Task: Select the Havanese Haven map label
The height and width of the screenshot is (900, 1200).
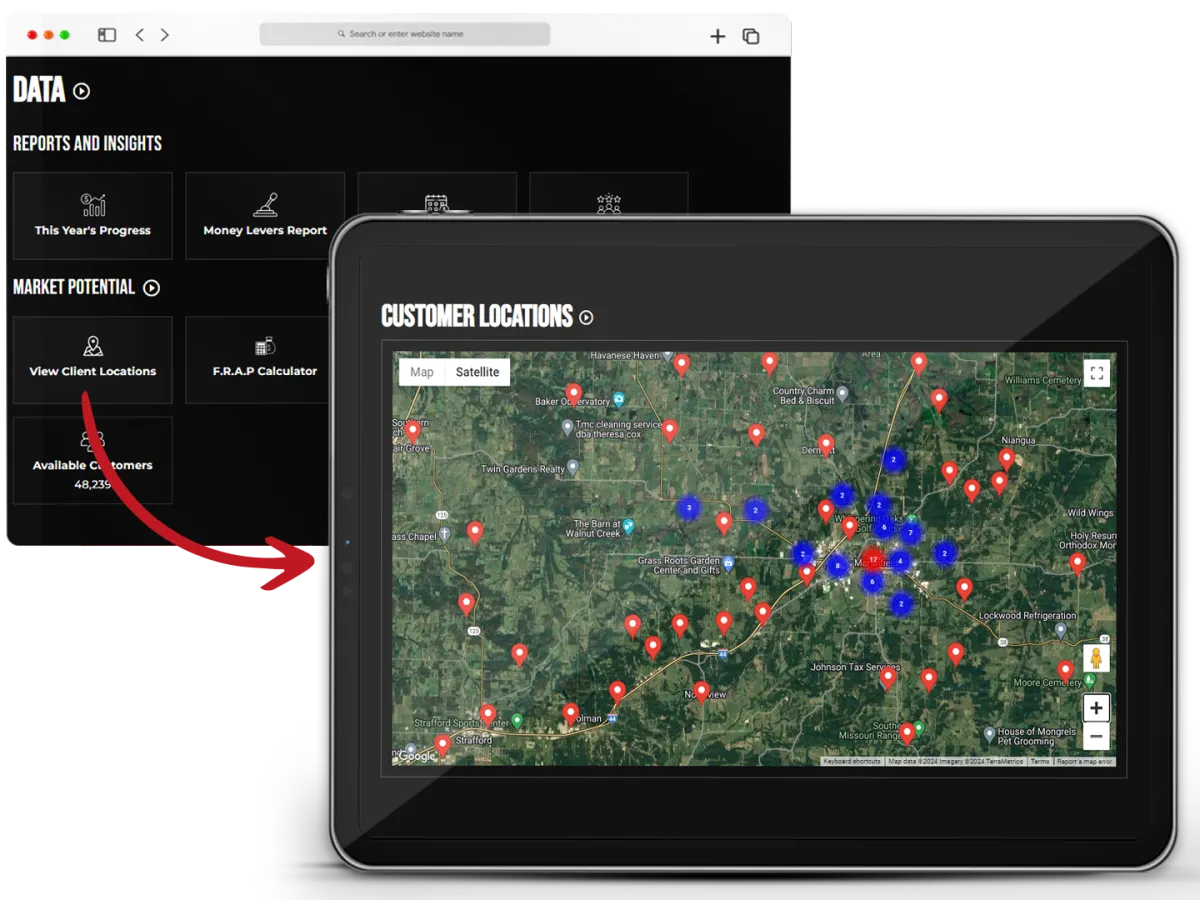Action: (x=625, y=356)
